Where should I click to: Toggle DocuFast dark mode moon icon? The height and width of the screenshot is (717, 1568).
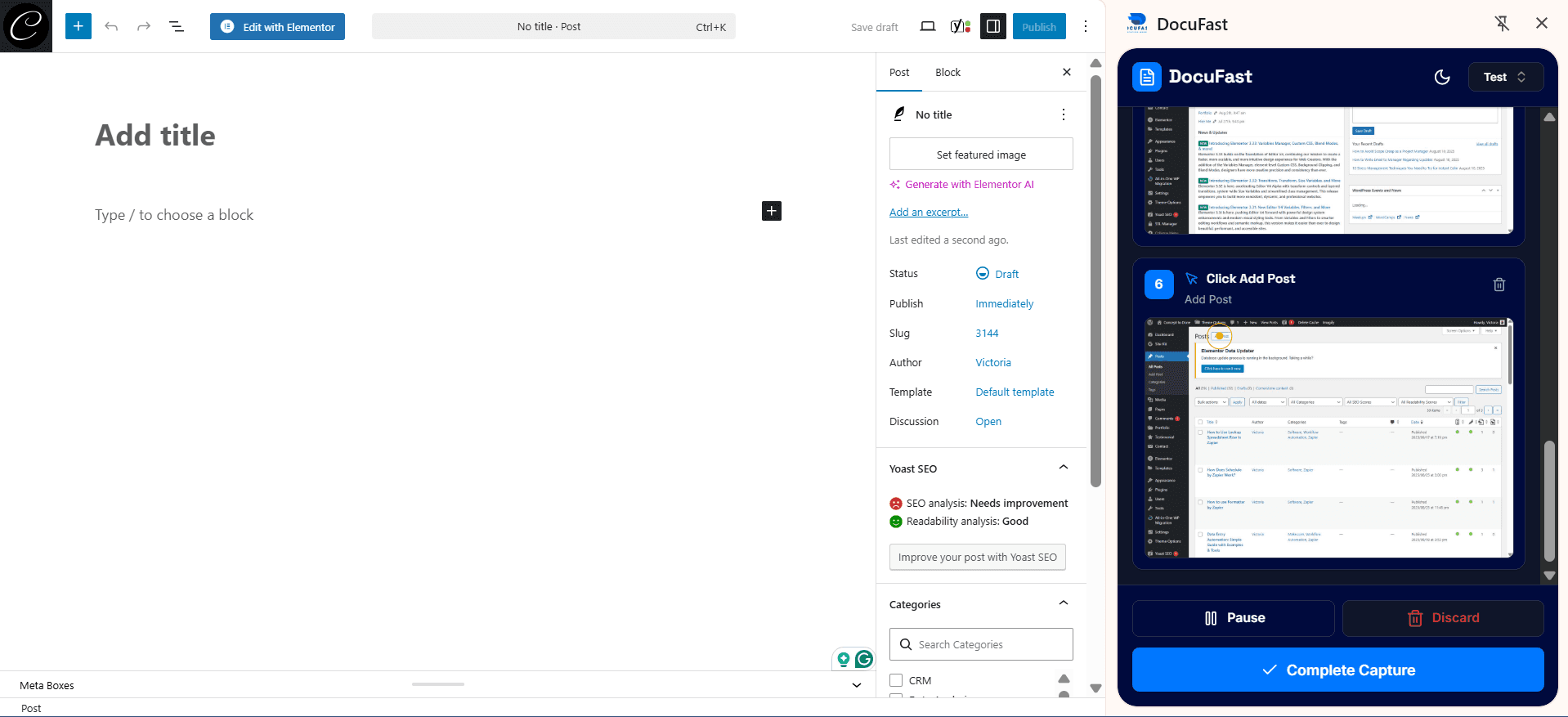1442,77
